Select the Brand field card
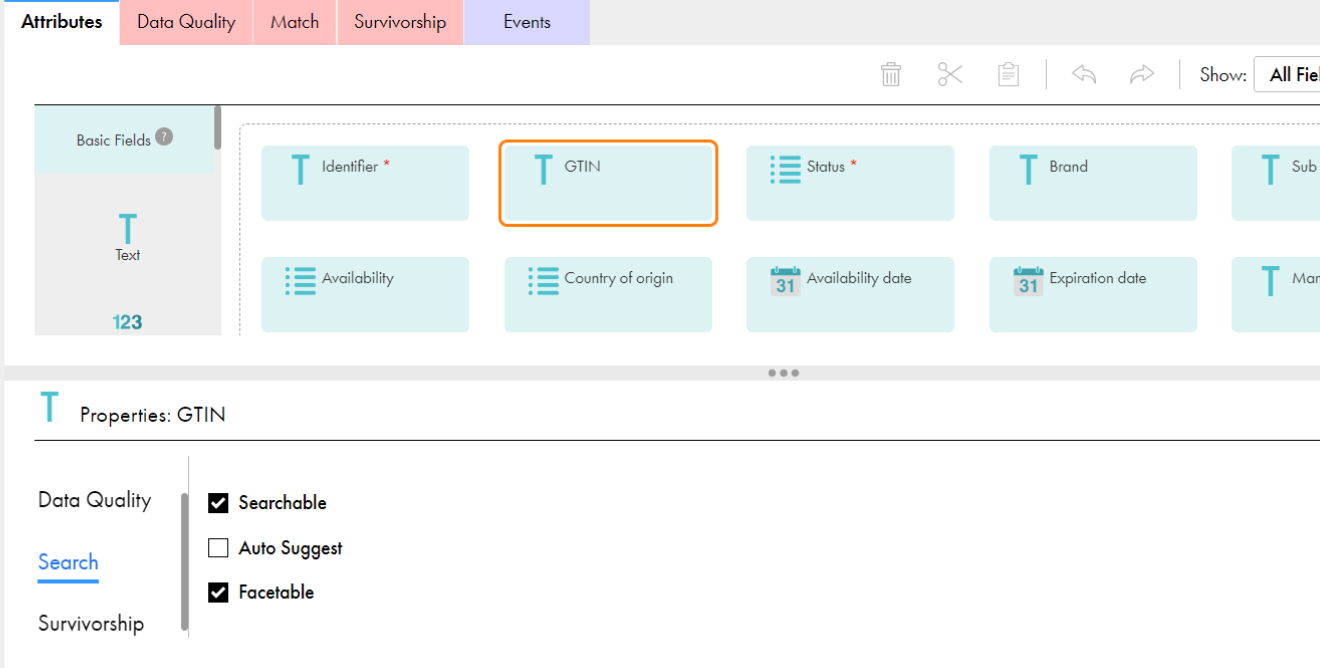This screenshot has width=1320, height=668. [1093, 183]
